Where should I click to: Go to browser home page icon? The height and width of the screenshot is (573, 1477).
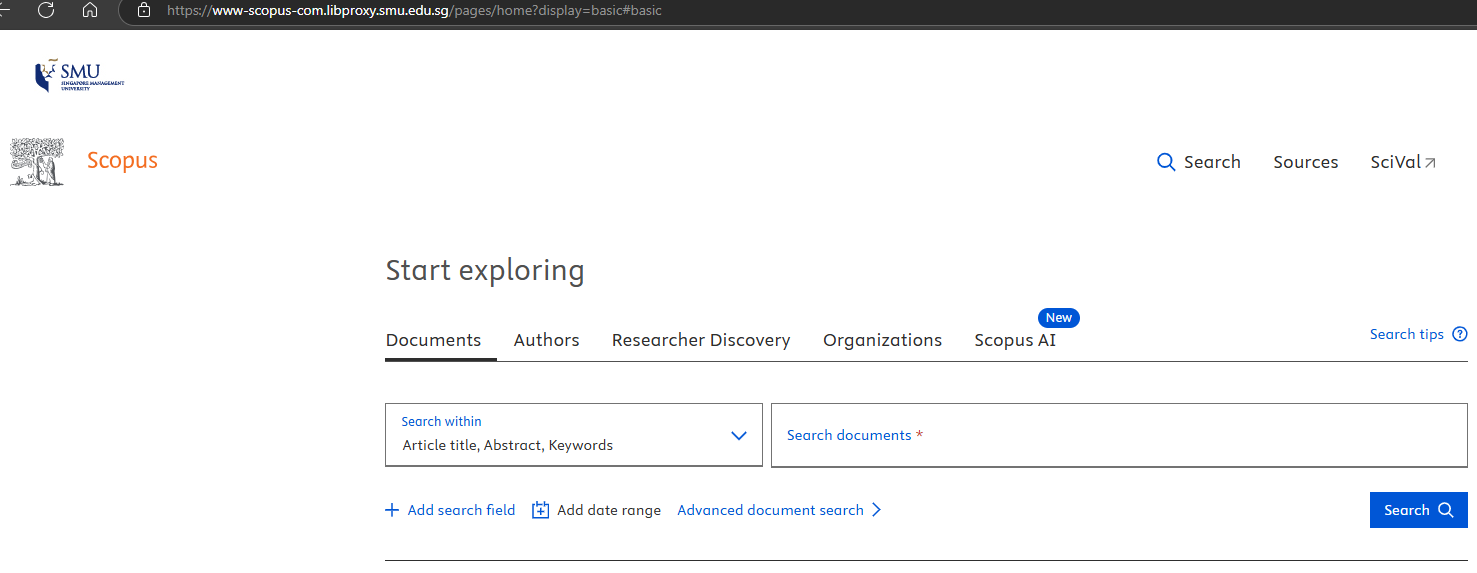click(x=90, y=10)
